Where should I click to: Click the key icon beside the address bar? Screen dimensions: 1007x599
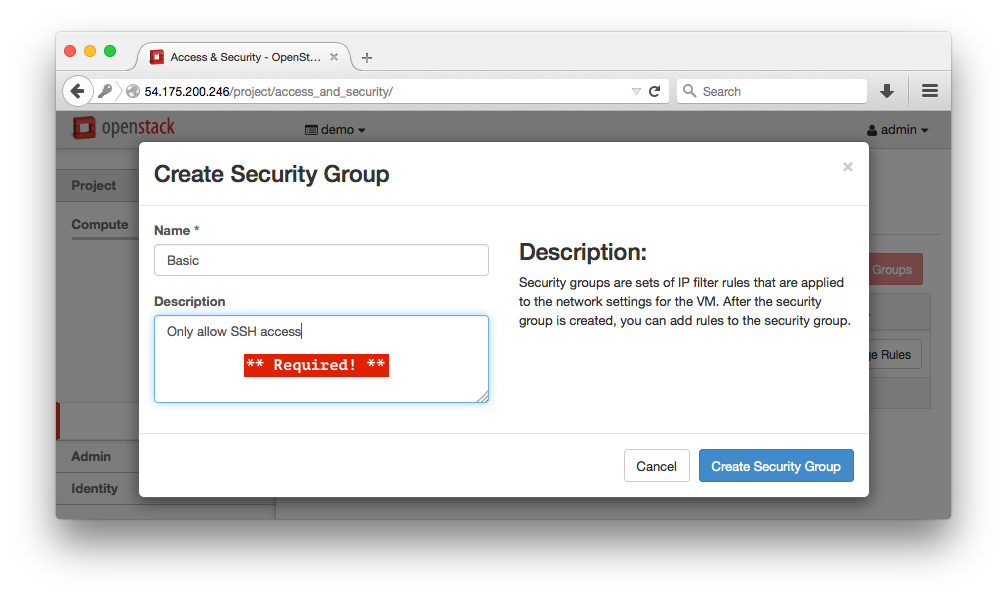[x=106, y=90]
